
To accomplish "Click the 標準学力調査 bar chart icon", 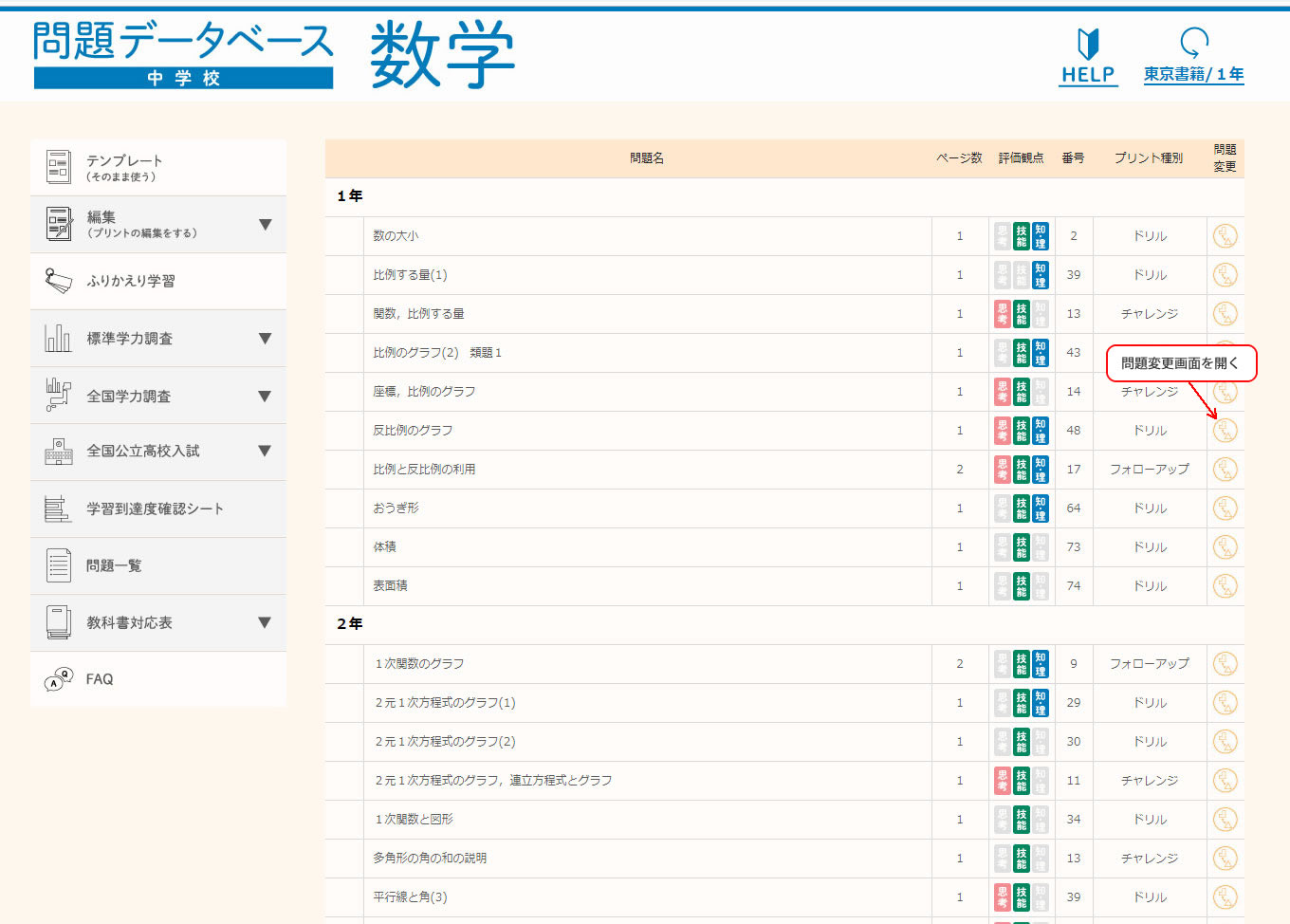I will tap(58, 338).
